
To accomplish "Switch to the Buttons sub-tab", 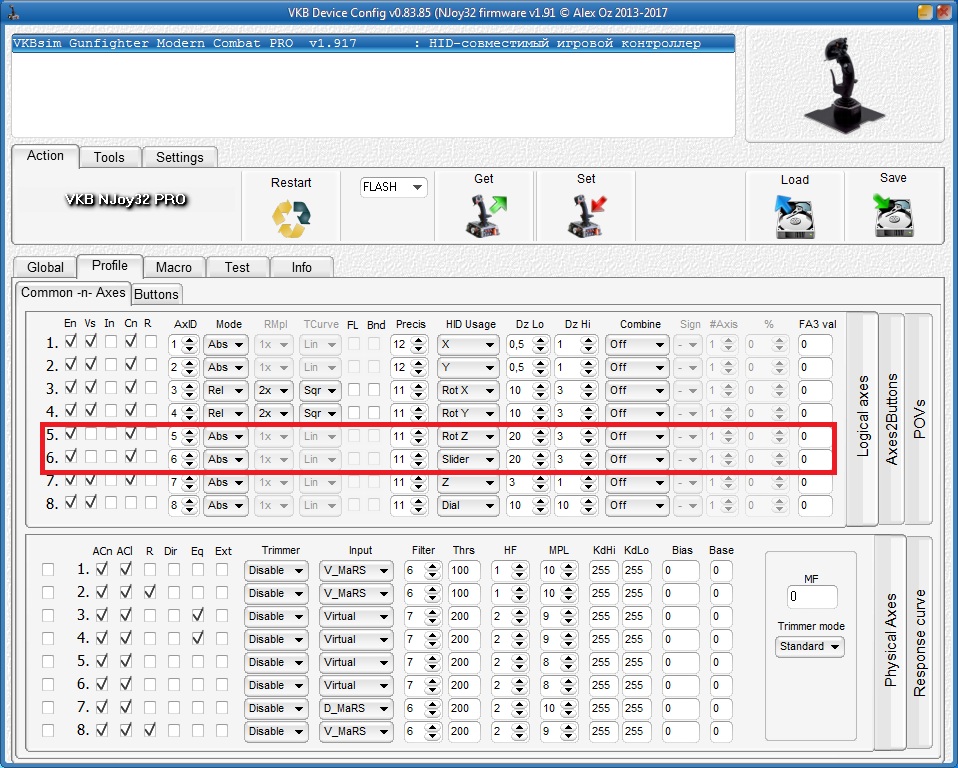I will coord(156,294).
